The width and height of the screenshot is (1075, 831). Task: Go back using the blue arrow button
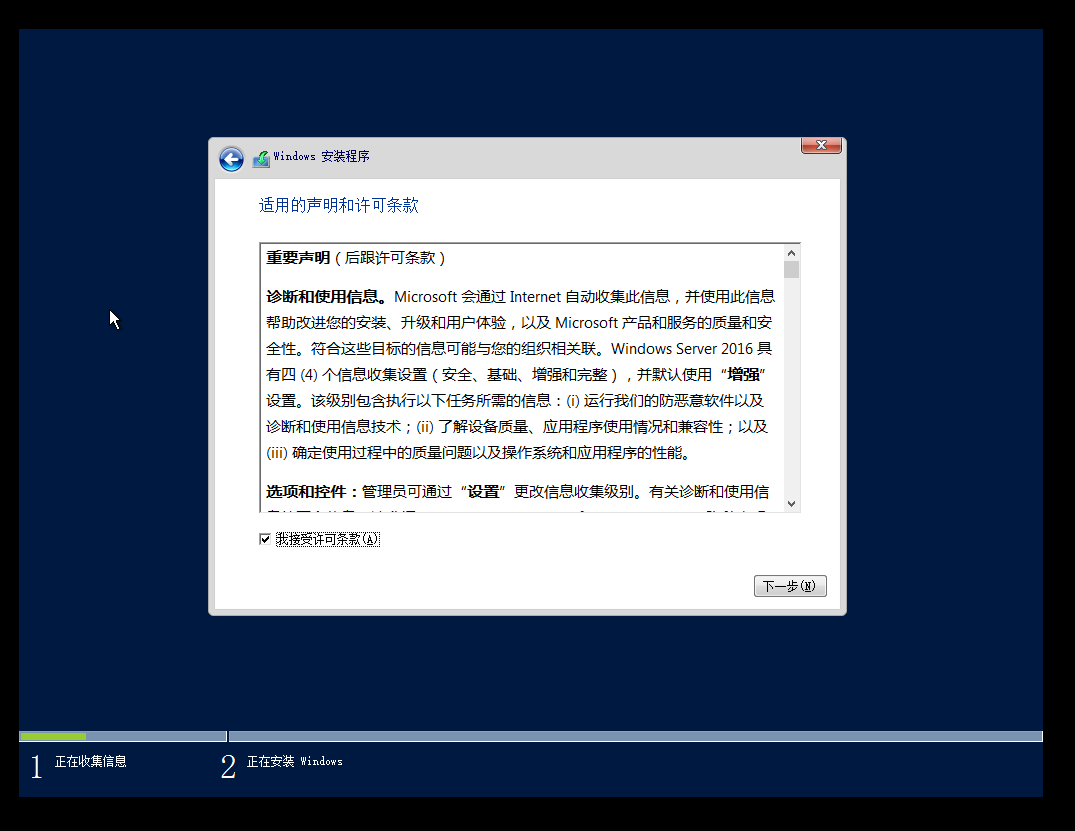coord(231,159)
